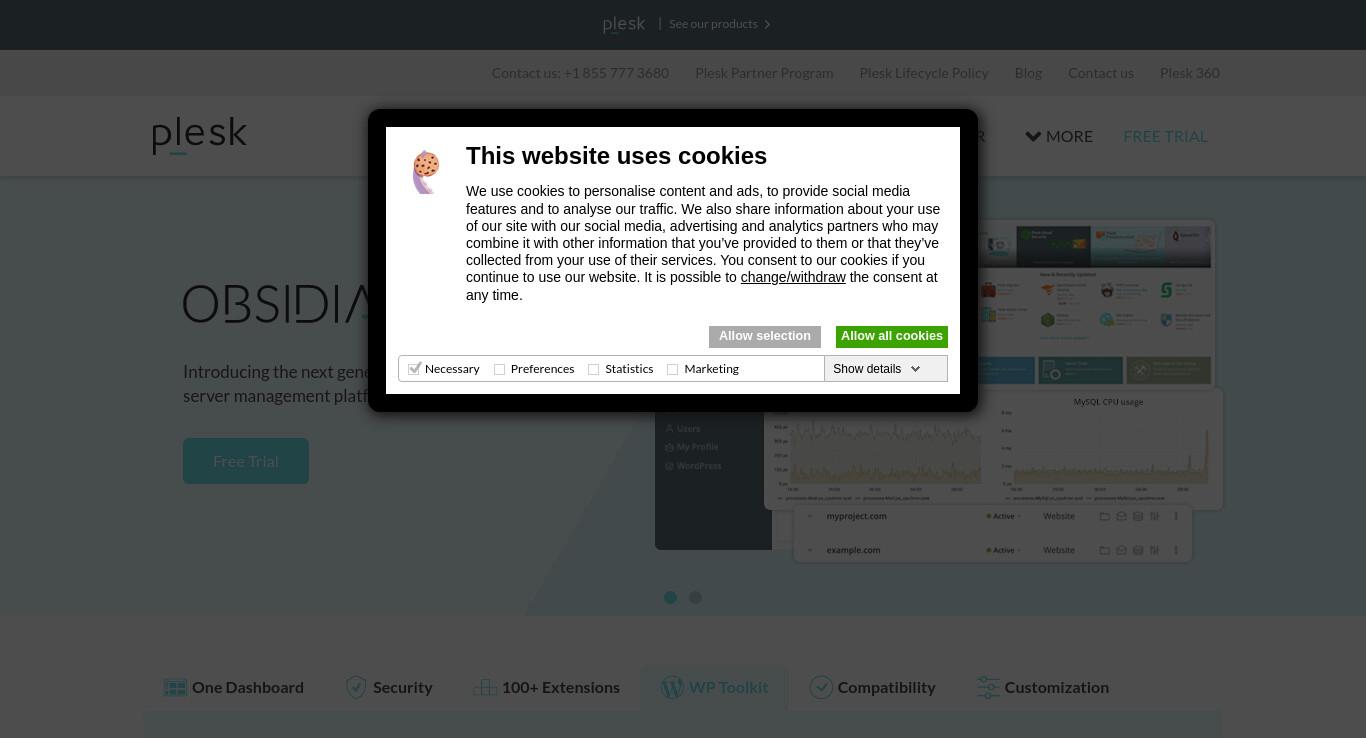
Task: Click the teal Free Trial hero button
Action: click(246, 461)
